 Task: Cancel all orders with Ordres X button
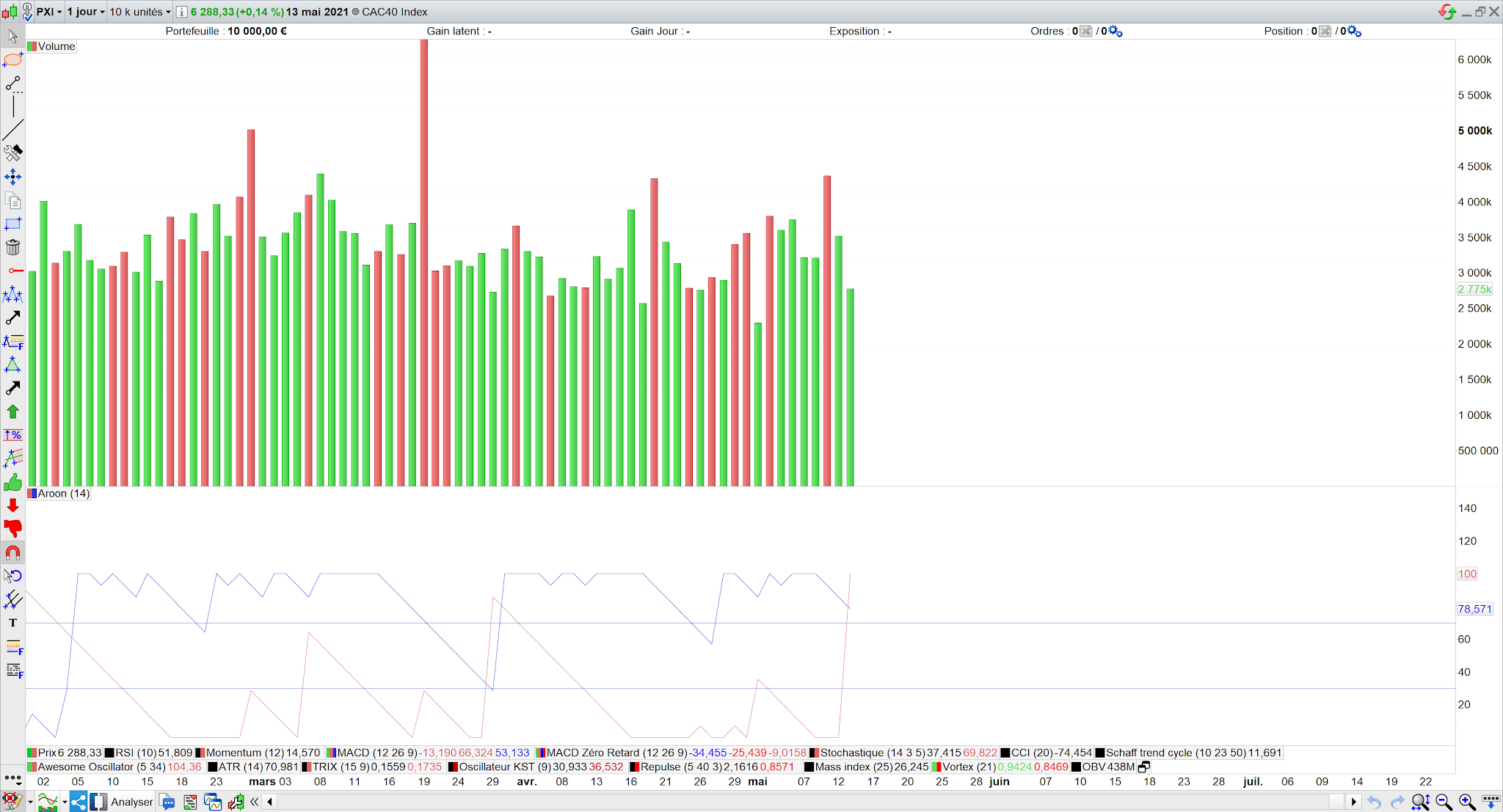[x=1086, y=31]
